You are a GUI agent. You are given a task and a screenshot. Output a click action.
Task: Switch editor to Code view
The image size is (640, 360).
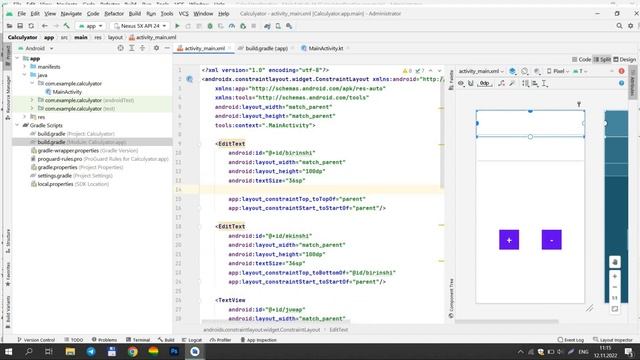(582, 59)
